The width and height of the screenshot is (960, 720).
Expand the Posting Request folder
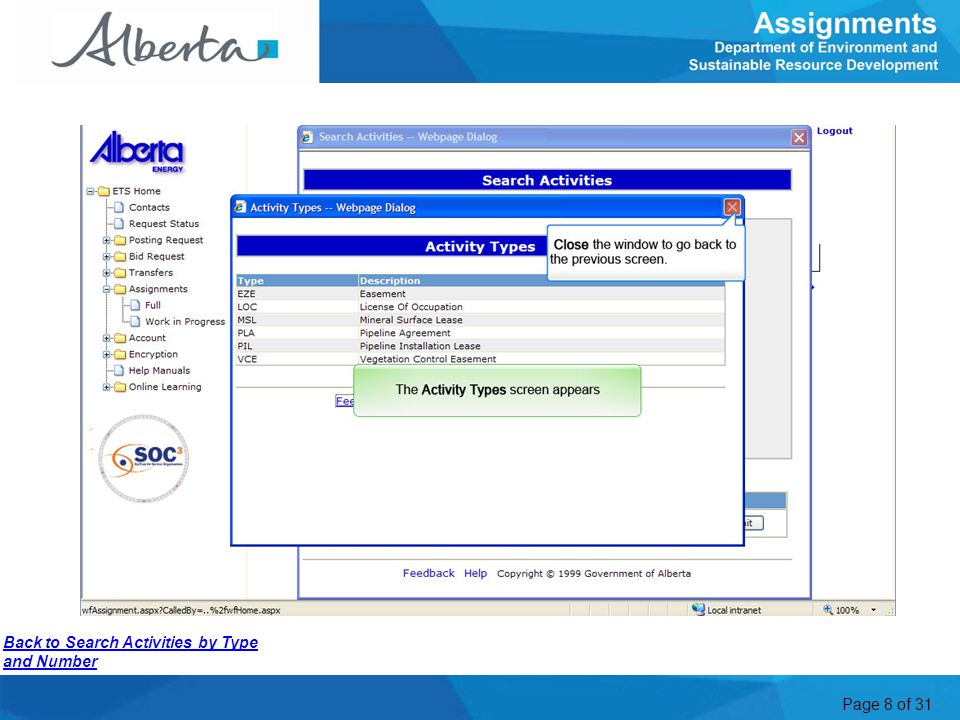[x=107, y=240]
